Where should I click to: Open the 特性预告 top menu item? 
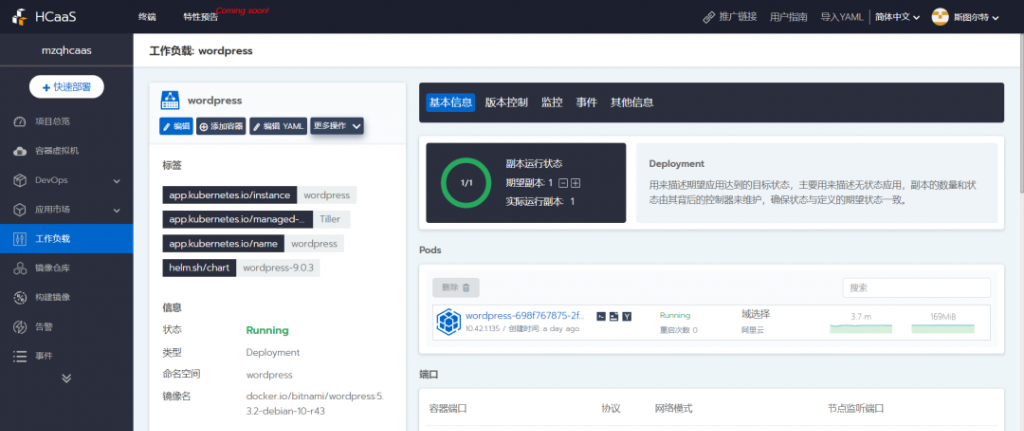pos(200,18)
